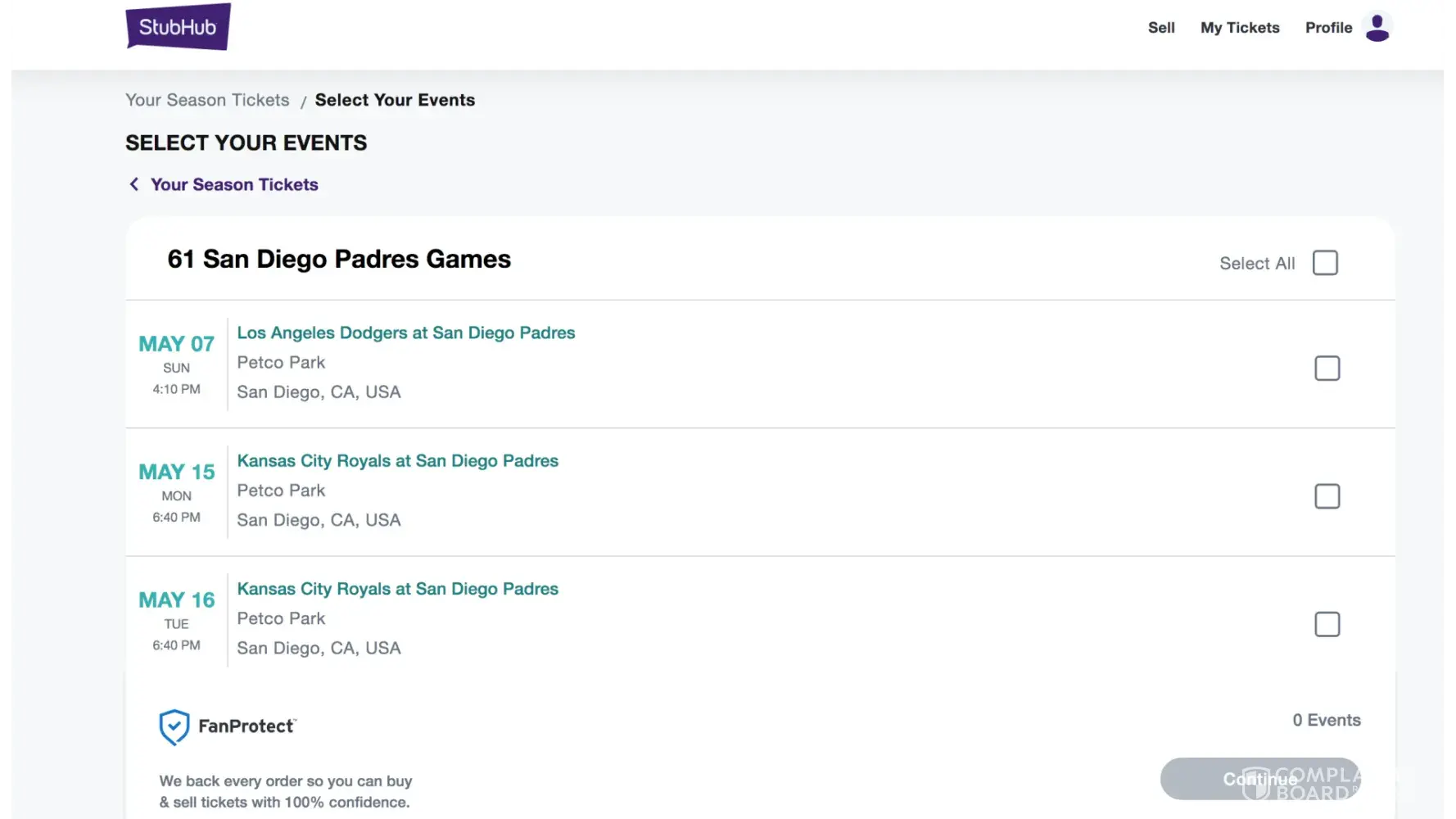The width and height of the screenshot is (1456, 819).
Task: Click the back chevron arrow icon
Action: click(x=134, y=184)
